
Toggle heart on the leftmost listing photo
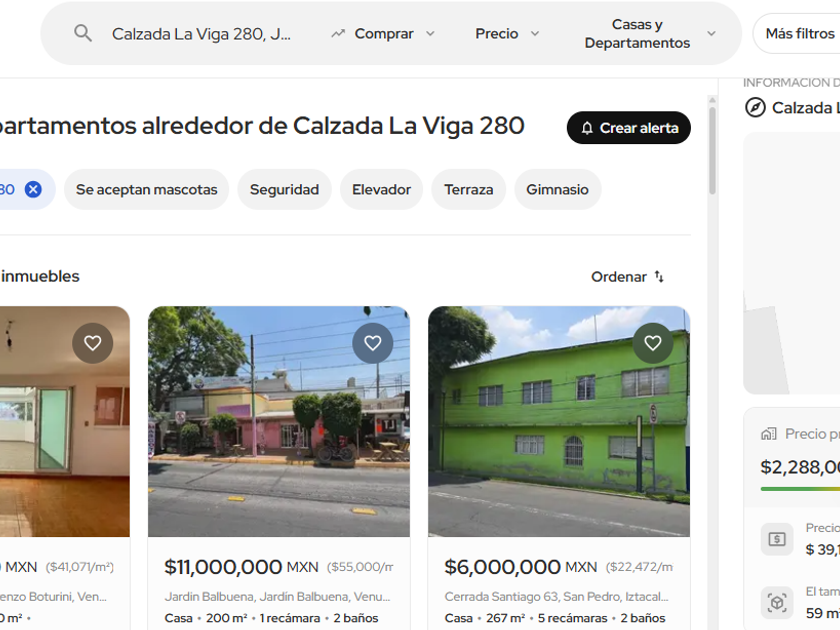(93, 343)
